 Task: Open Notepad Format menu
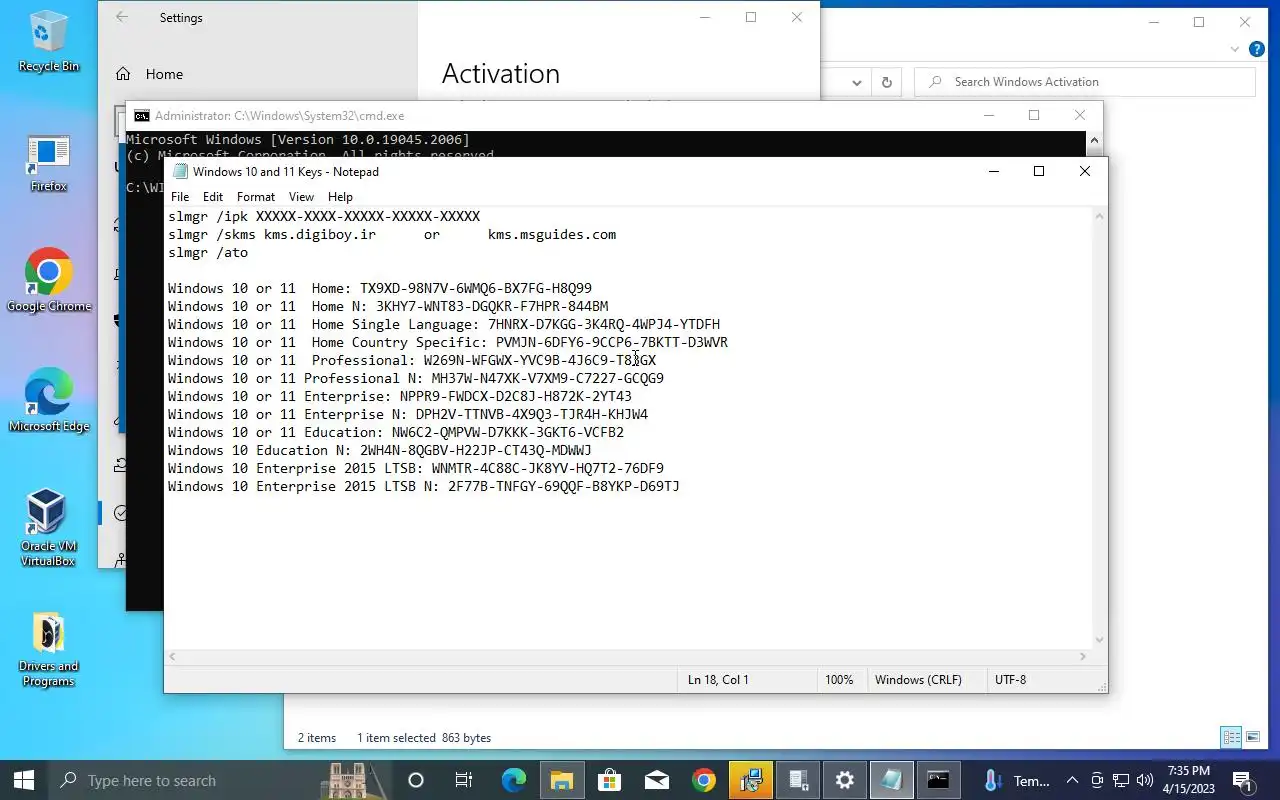256,197
